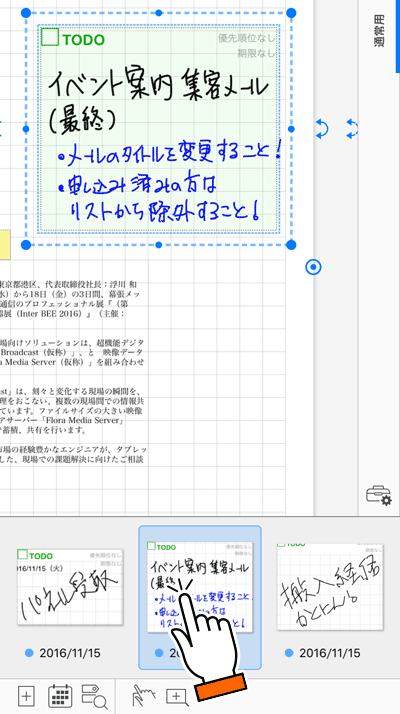This screenshot has width=400, height=714.
Task: Open the tag search icon
Action: coord(94,696)
